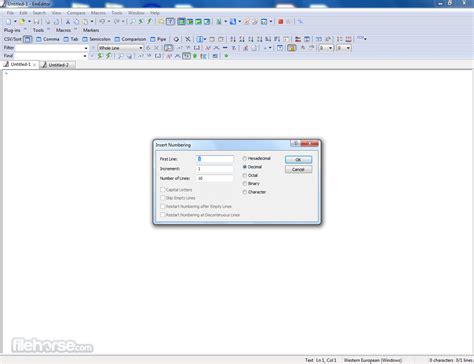Click green Find Next icon in Find toolbar
Image resolution: width=474 pixels, height=364 pixels.
(x=100, y=56)
